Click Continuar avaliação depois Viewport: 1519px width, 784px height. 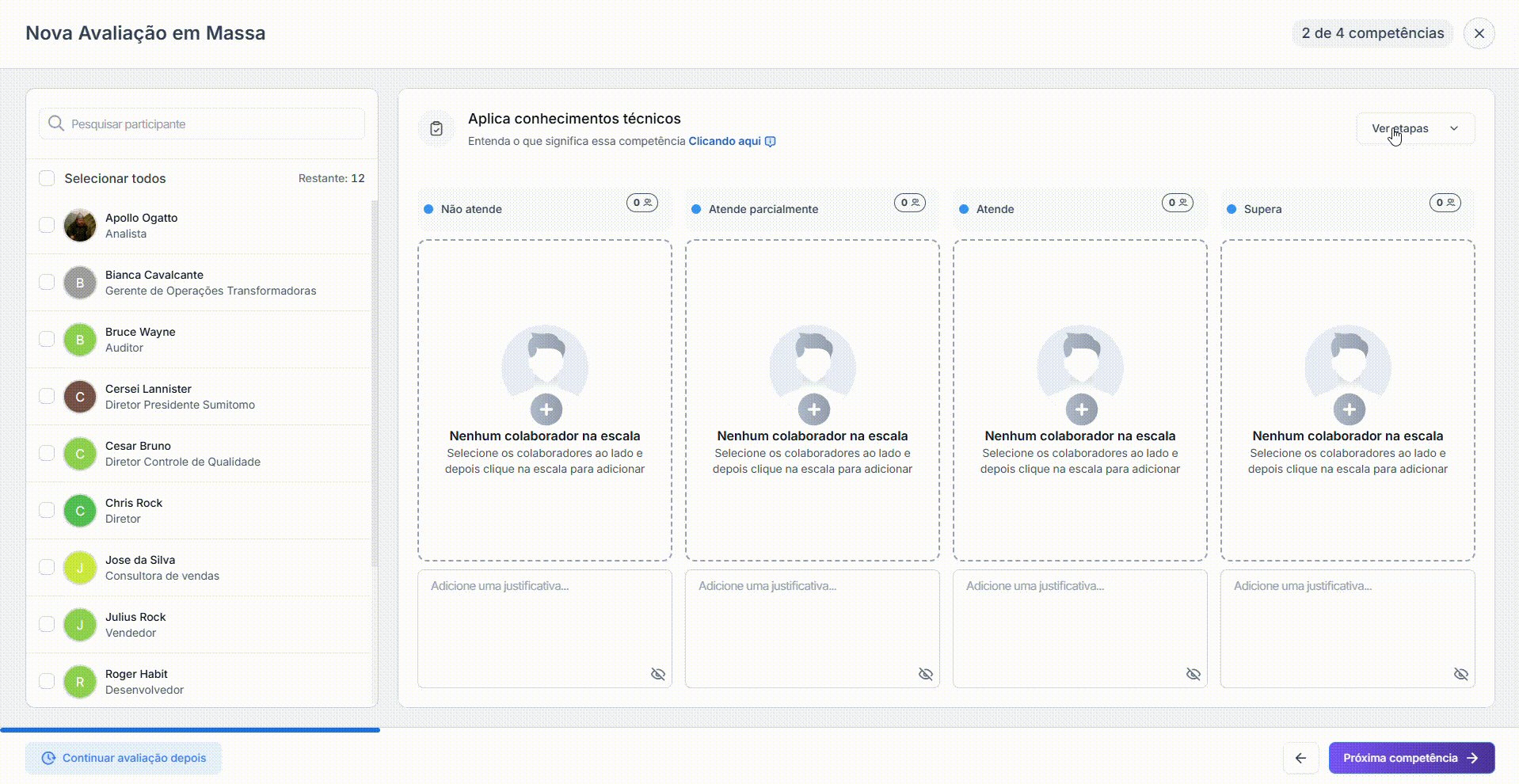(124, 758)
